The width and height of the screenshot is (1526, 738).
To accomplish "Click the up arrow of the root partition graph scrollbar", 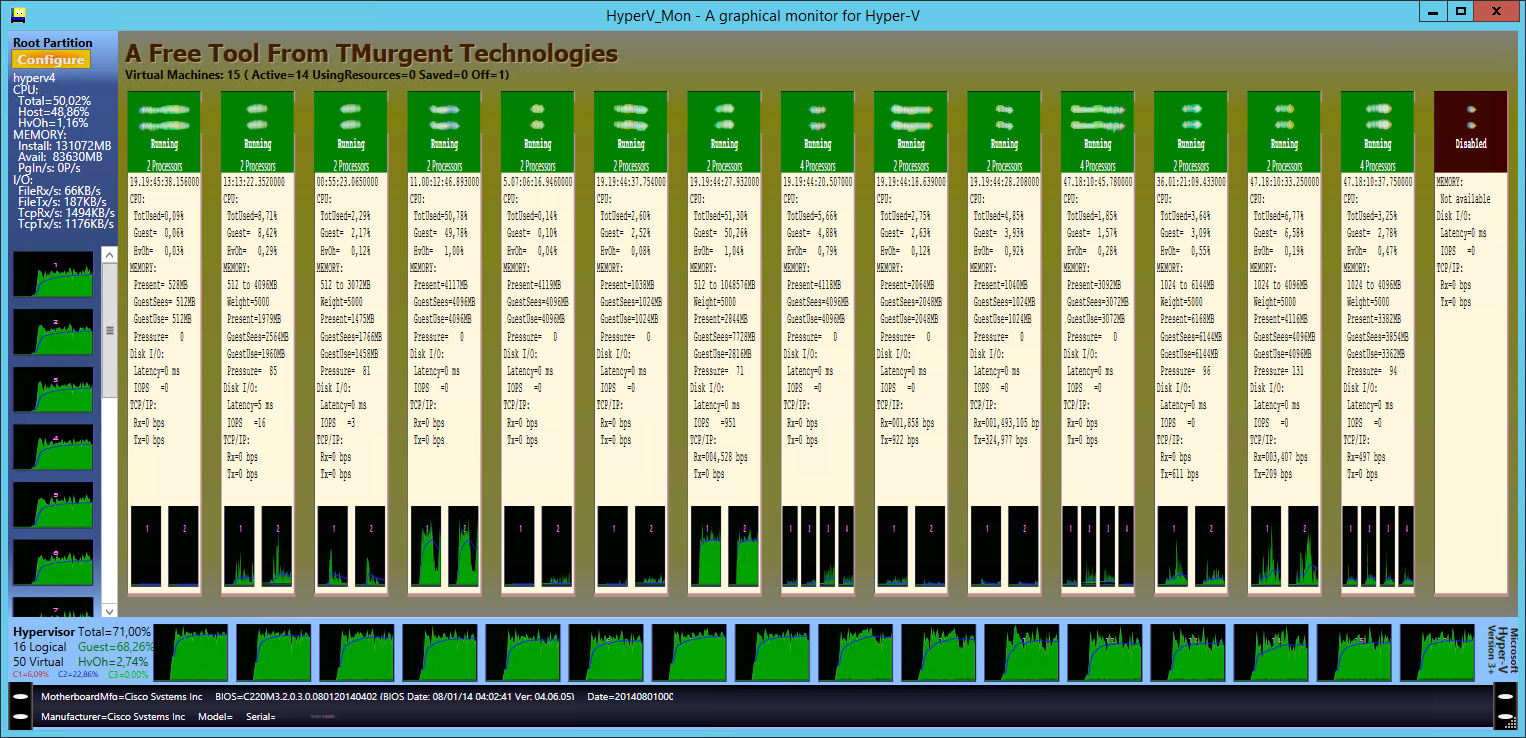I will point(109,255).
